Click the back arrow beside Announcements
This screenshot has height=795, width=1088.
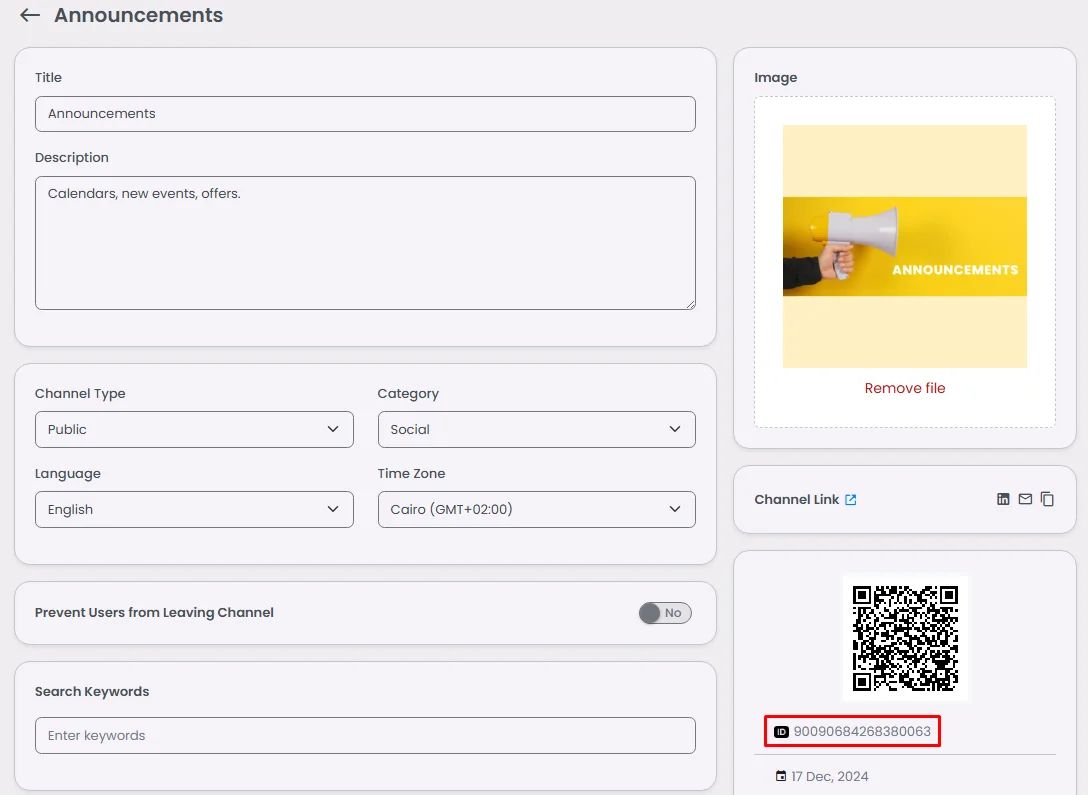click(x=30, y=16)
